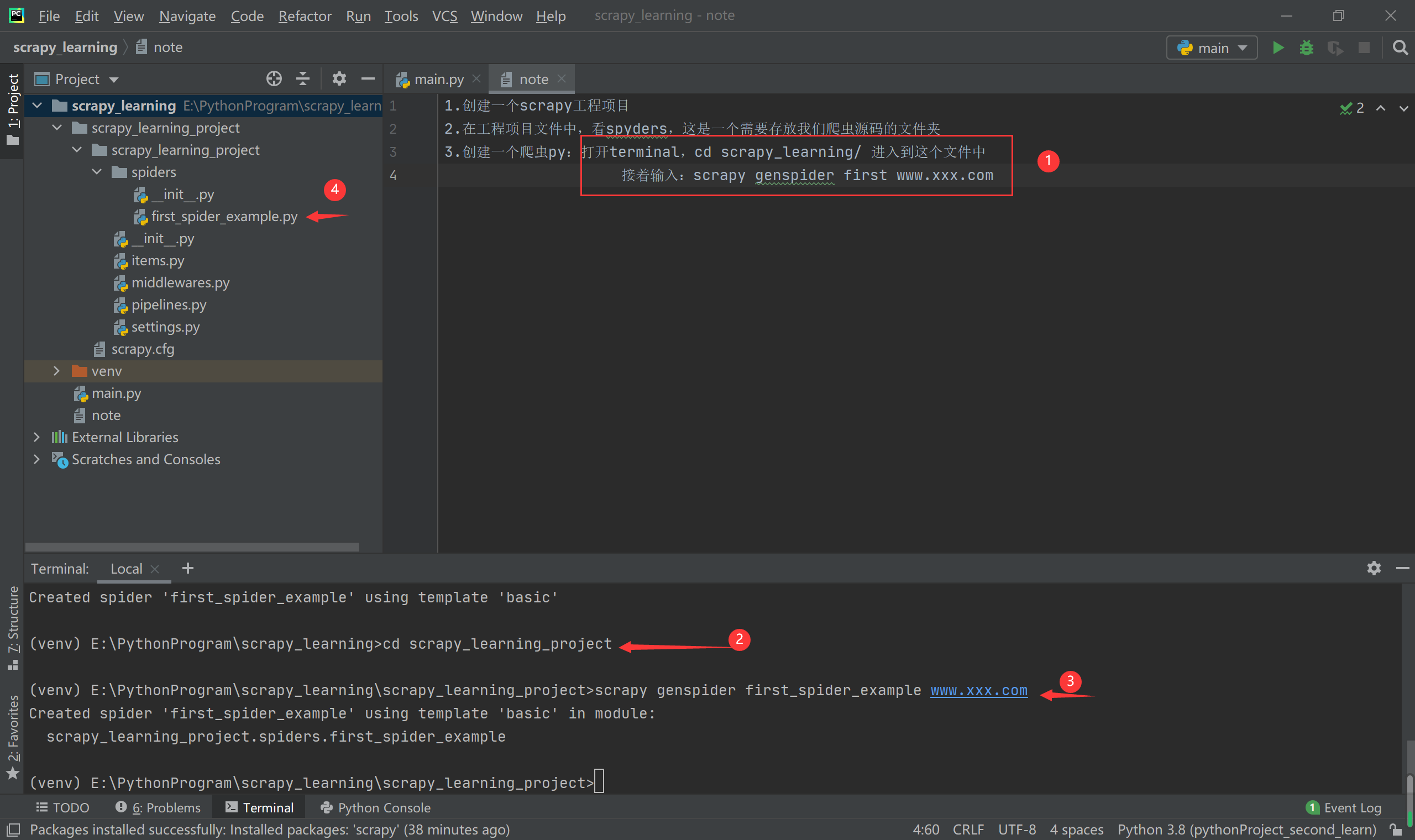Viewport: 1415px width, 840px height.
Task: Select pipelines.py in project tree
Action: 160,305
